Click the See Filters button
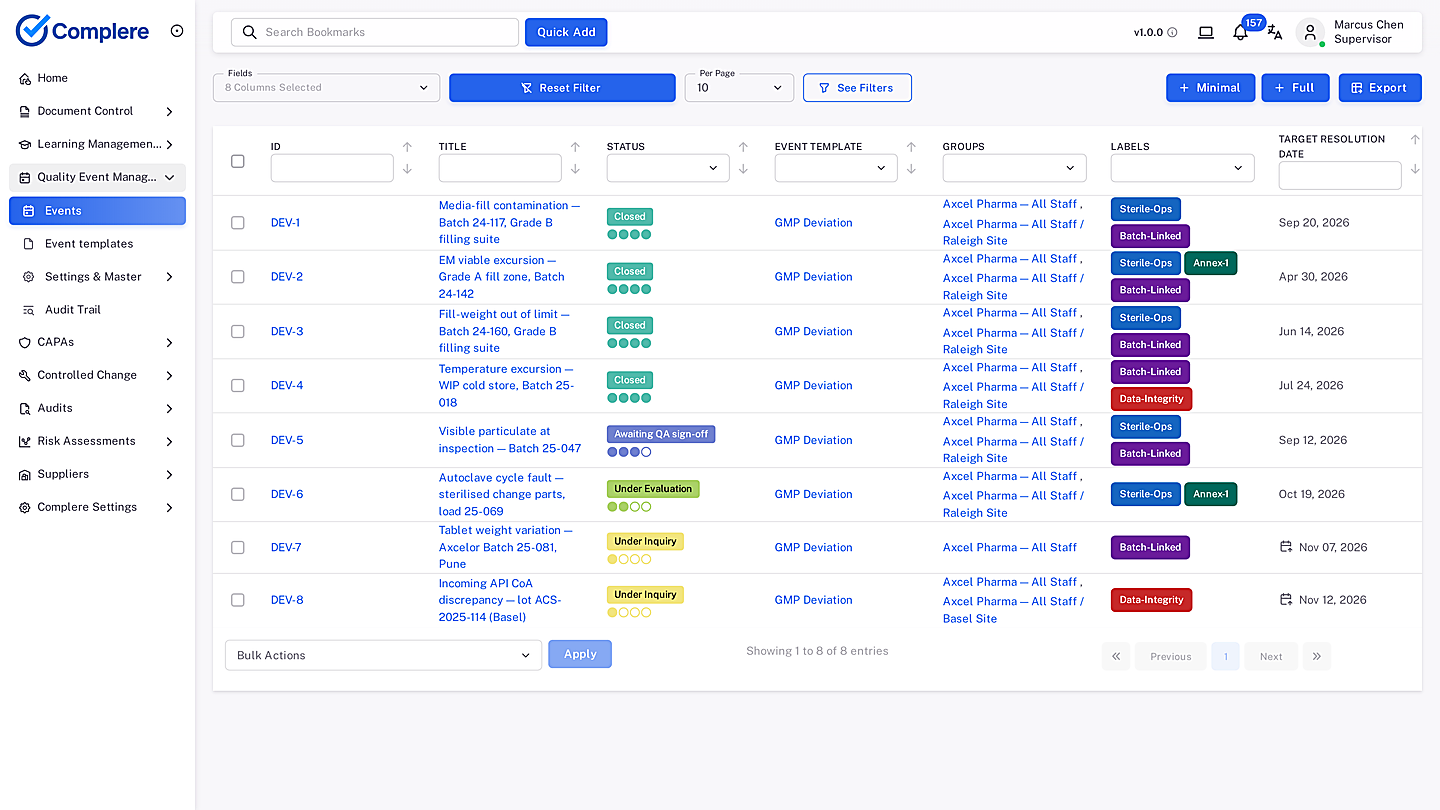Viewport: 1440px width, 810px height. [857, 88]
